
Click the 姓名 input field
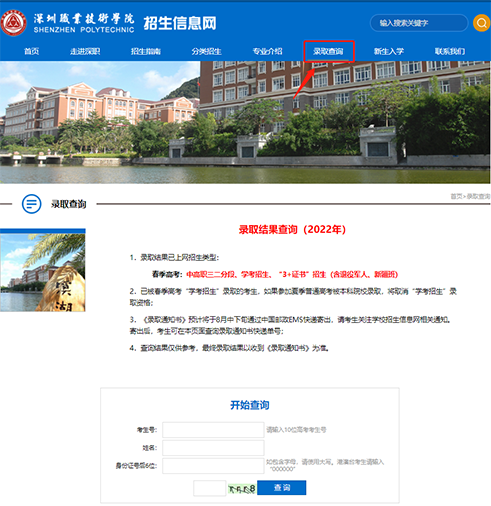[x=213, y=448]
